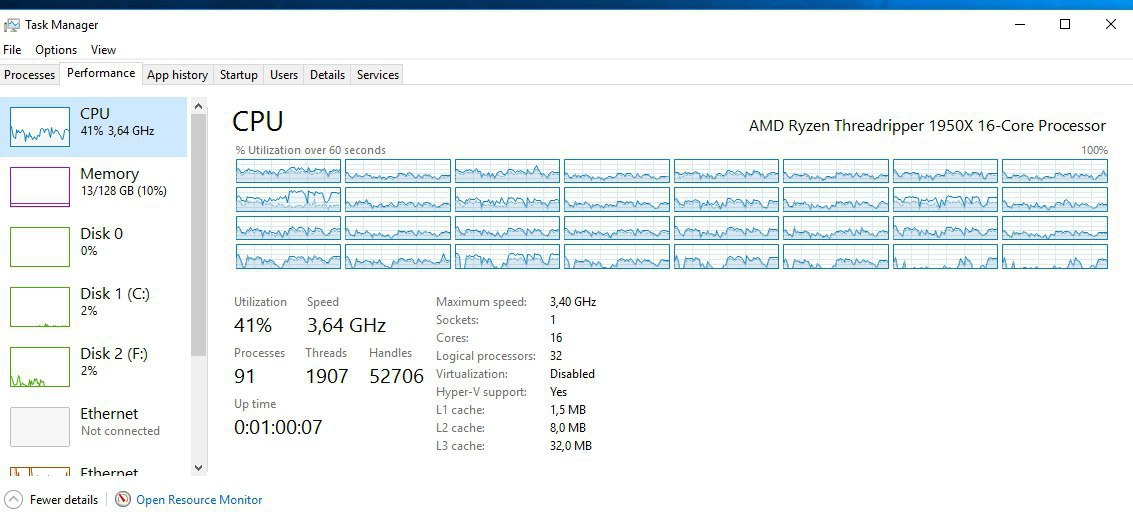Click the AMD Ryzen Threadripper 1950X processor name

click(x=927, y=126)
